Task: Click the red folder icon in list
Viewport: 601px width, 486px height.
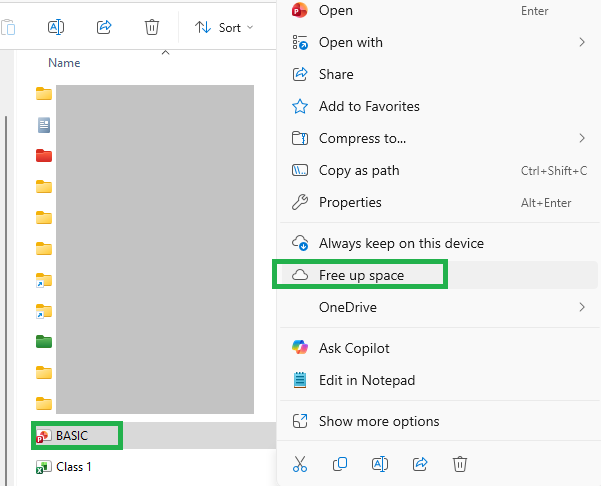Action: (44, 156)
